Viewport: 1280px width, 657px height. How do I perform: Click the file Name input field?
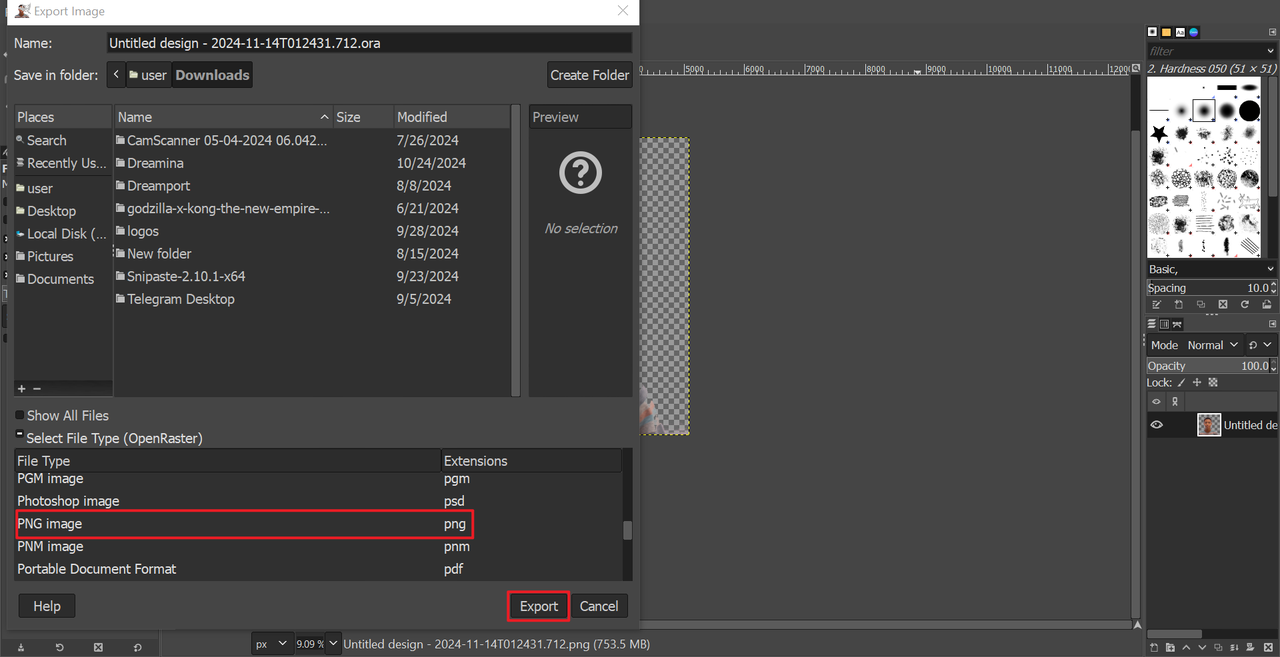pos(369,43)
